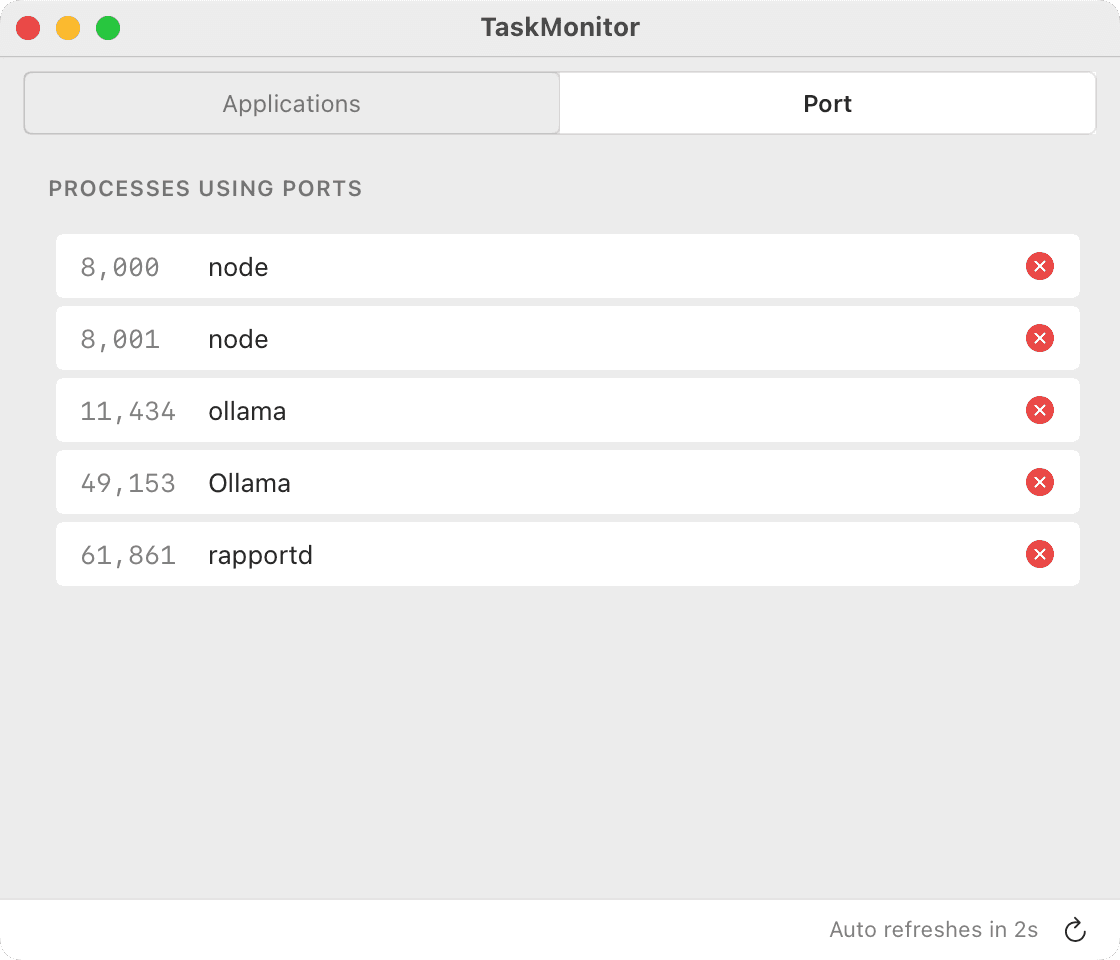Stop Ollama on port 49,153
Image resolution: width=1120 pixels, height=960 pixels.
[1040, 483]
